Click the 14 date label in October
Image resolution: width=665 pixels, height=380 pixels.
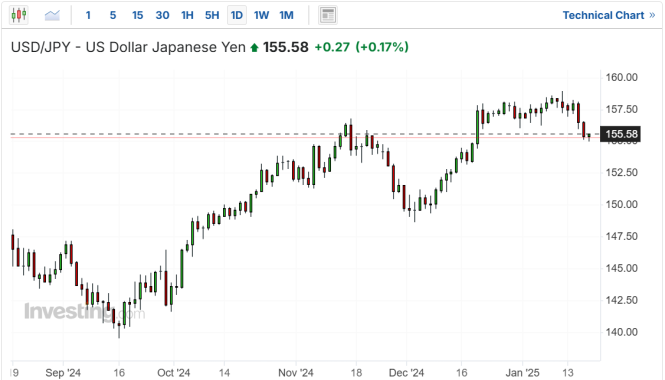pos(224,373)
